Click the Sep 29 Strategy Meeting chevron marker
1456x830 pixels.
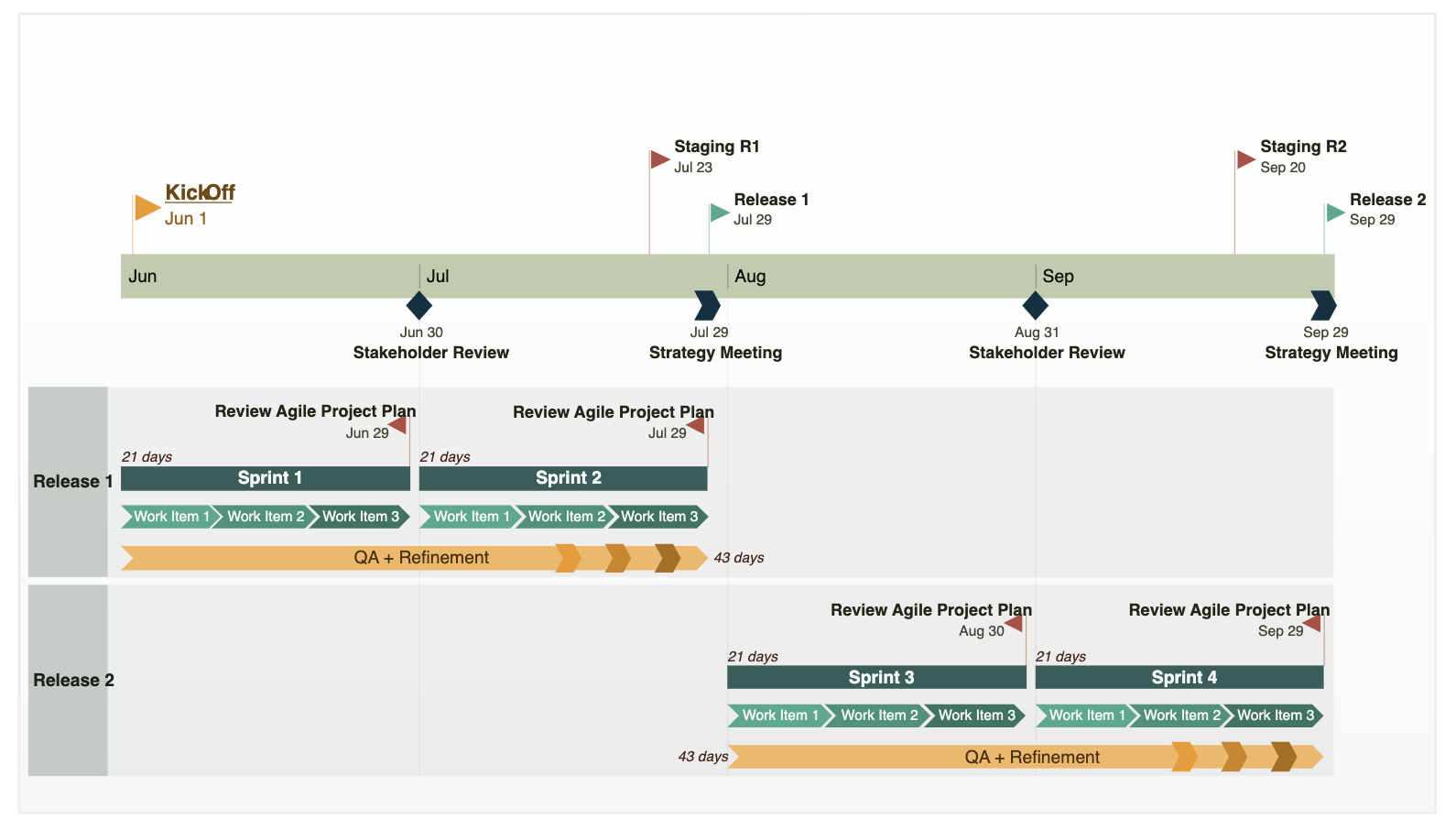coord(1323,305)
